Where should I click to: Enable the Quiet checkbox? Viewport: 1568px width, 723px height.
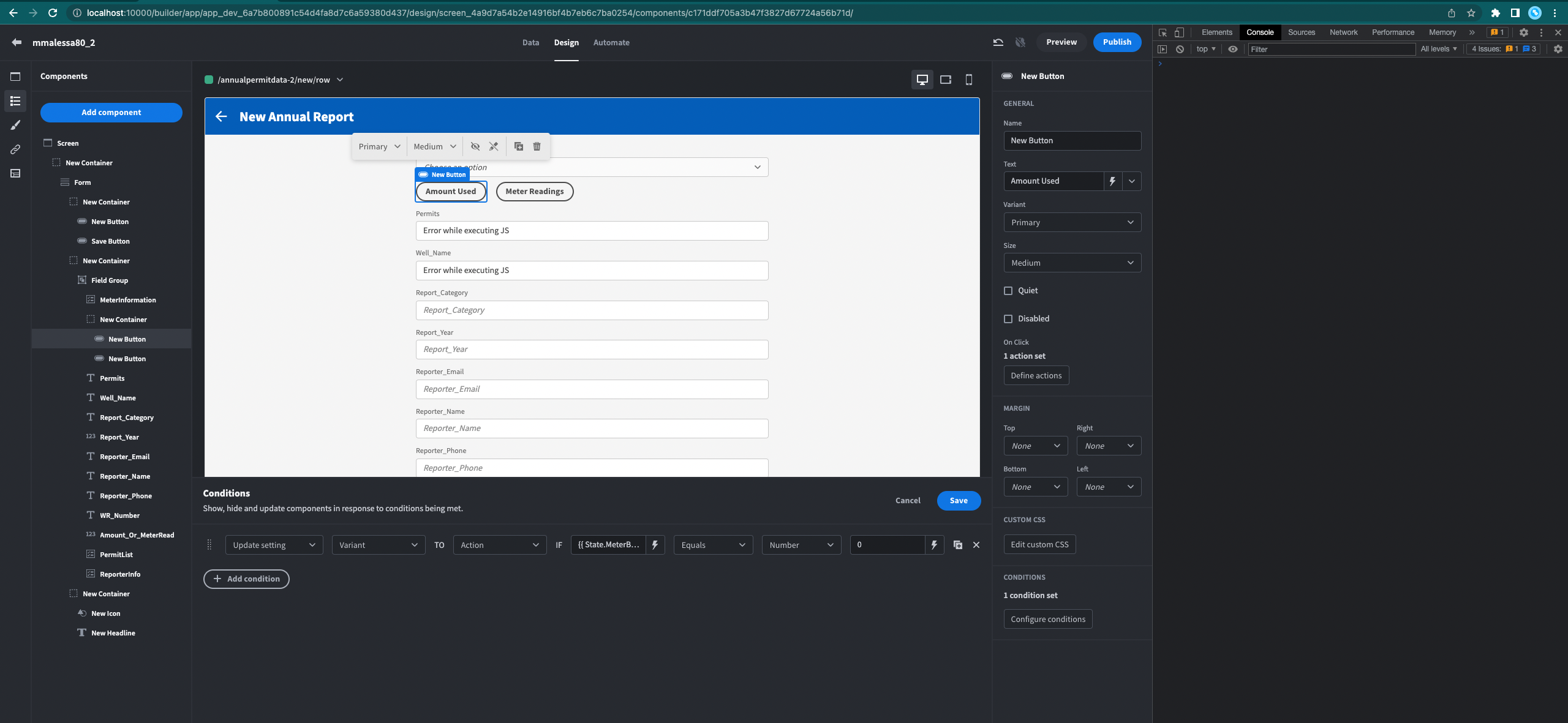point(1008,291)
